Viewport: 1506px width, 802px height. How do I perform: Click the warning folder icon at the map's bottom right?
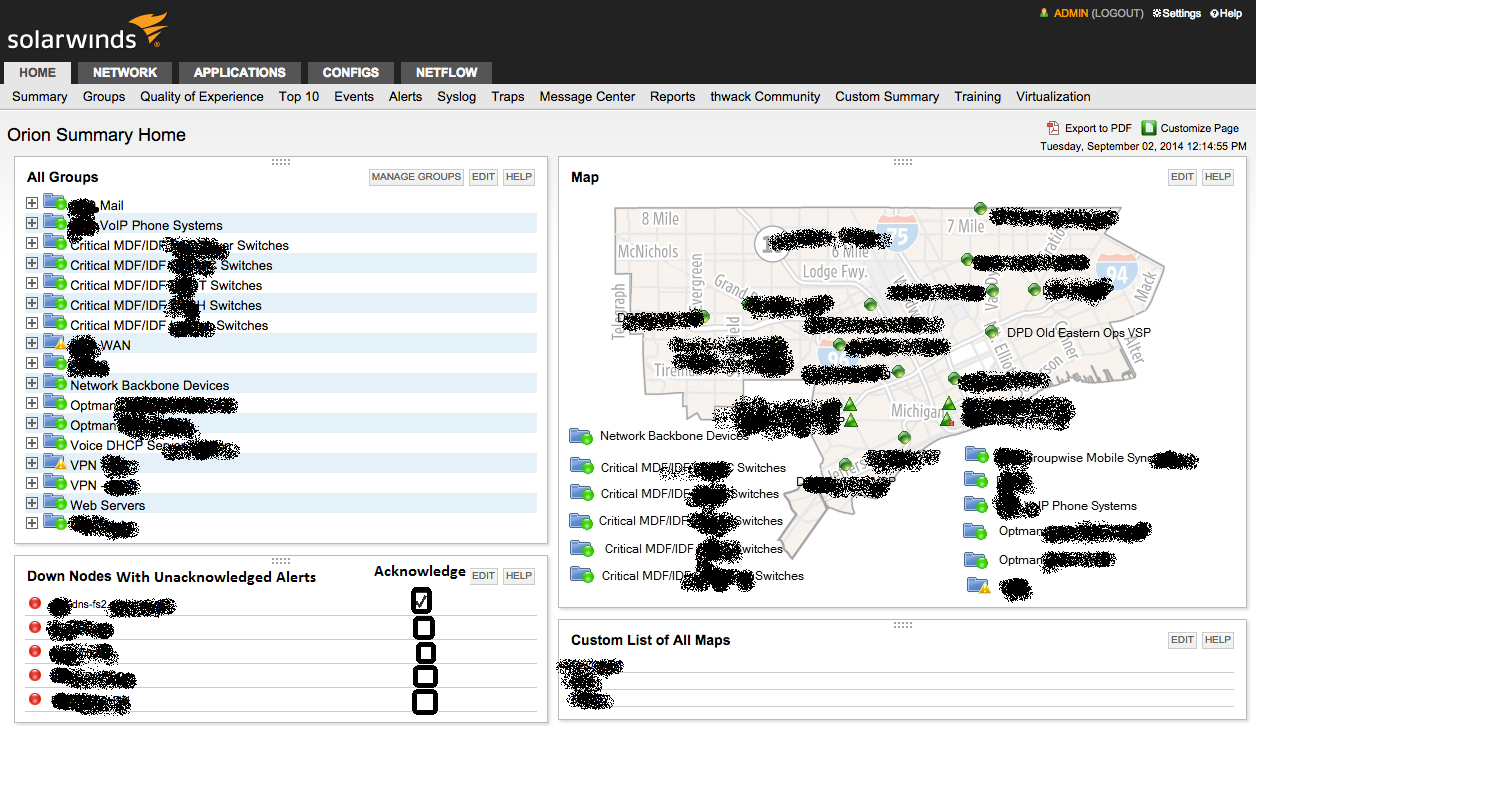[x=979, y=586]
